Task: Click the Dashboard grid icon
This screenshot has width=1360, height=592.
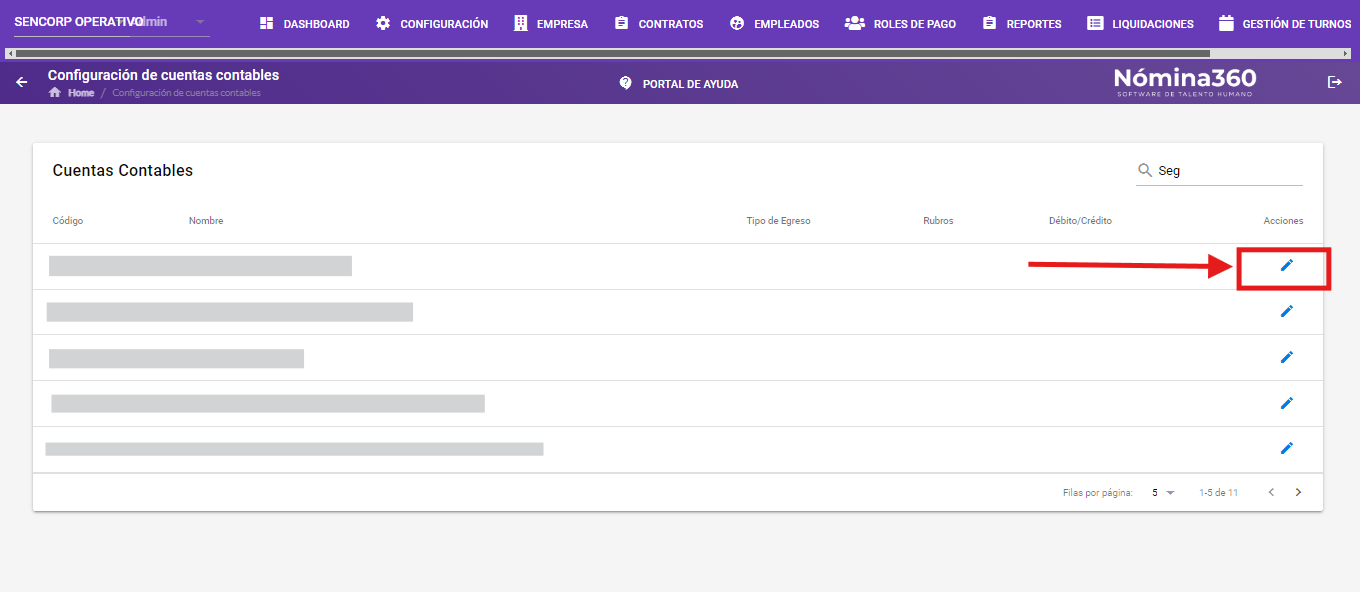Action: pyautogui.click(x=267, y=23)
